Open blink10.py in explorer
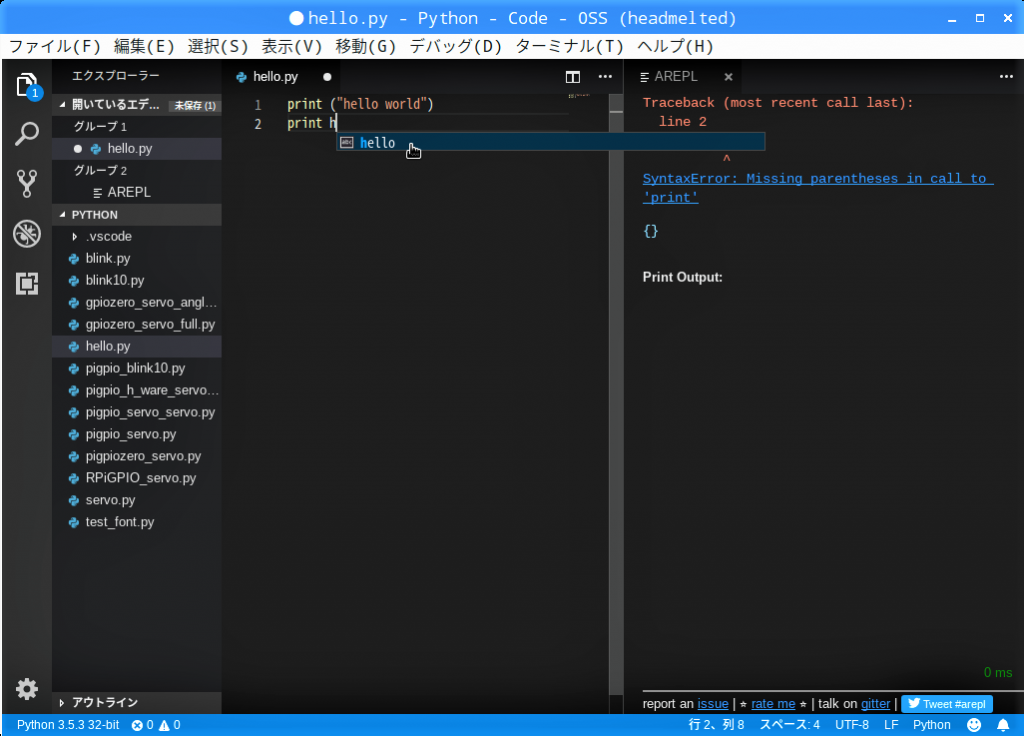 pyautogui.click(x=137, y=281)
